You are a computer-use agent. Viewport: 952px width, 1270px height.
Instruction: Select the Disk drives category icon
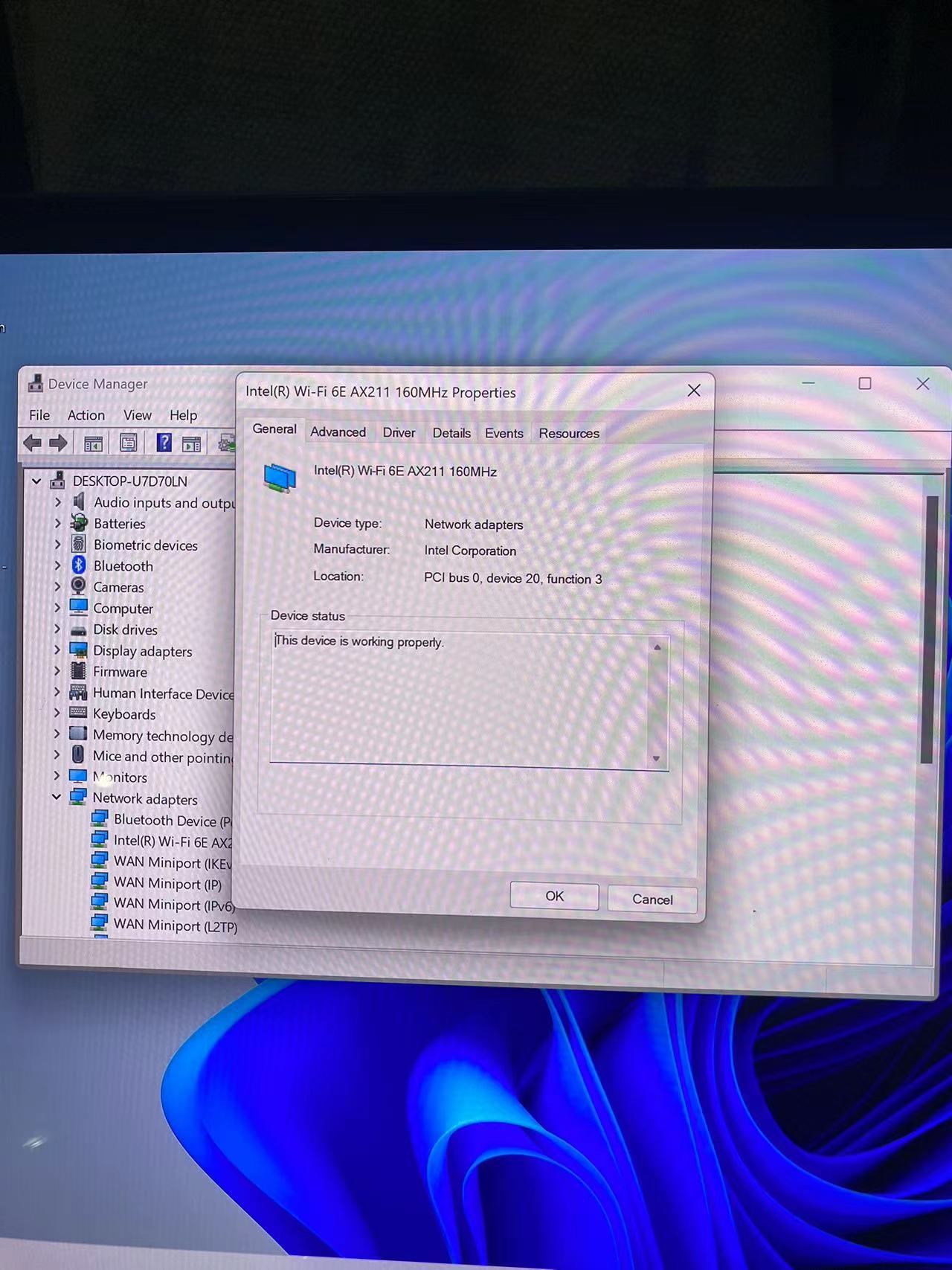point(79,629)
